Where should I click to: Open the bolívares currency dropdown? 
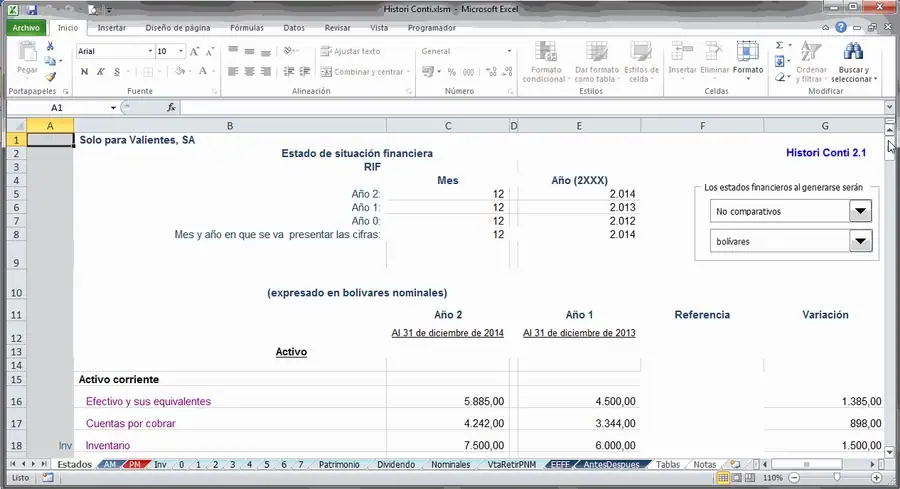coord(860,241)
